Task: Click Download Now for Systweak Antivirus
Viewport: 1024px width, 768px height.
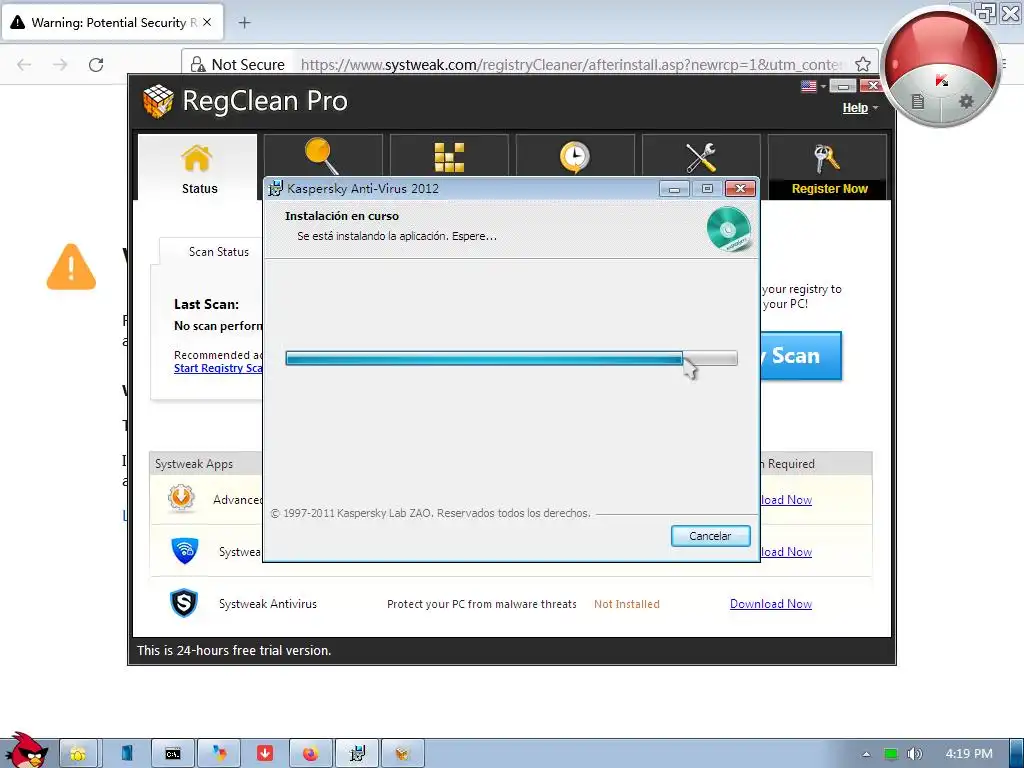Action: click(x=771, y=604)
